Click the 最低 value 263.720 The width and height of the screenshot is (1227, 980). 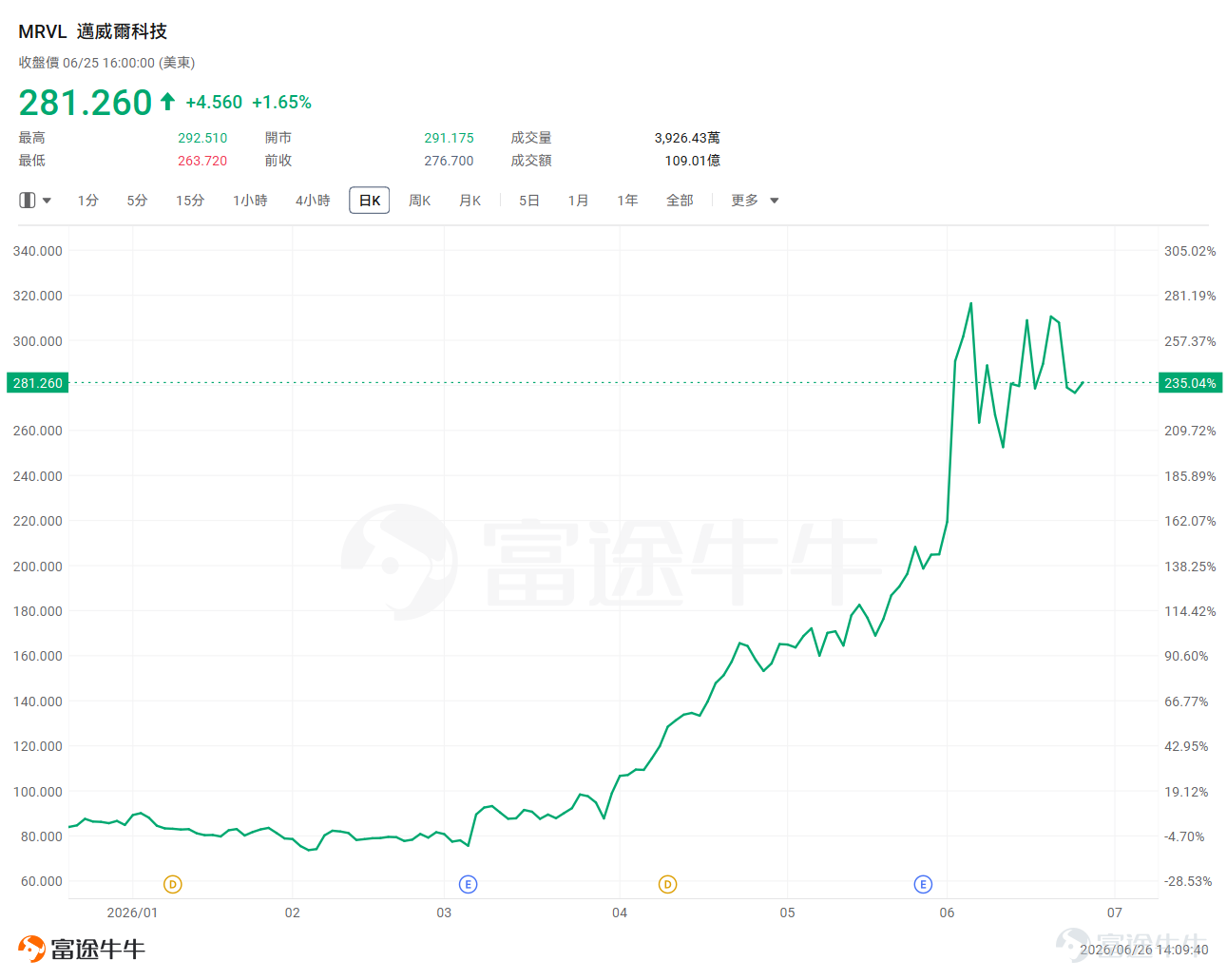point(202,161)
